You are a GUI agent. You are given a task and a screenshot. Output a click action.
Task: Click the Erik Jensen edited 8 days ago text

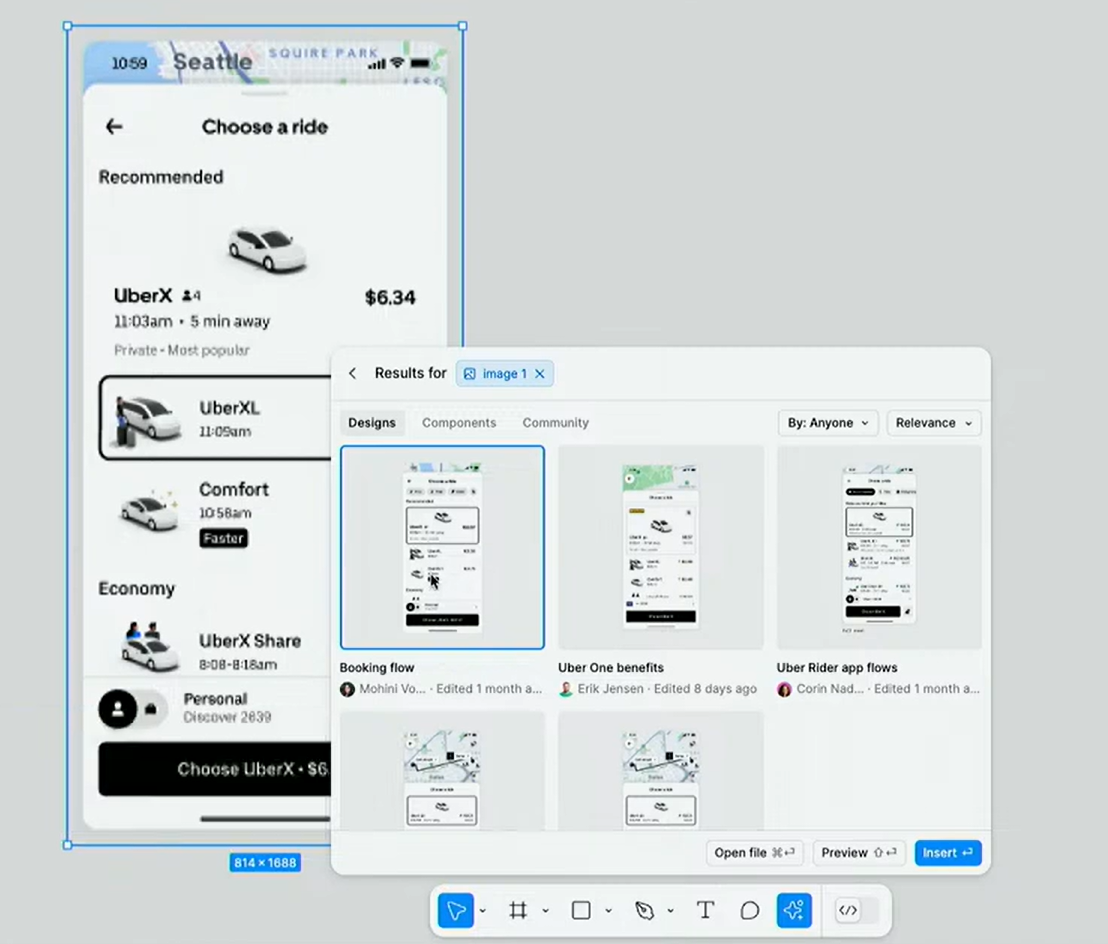(x=667, y=689)
